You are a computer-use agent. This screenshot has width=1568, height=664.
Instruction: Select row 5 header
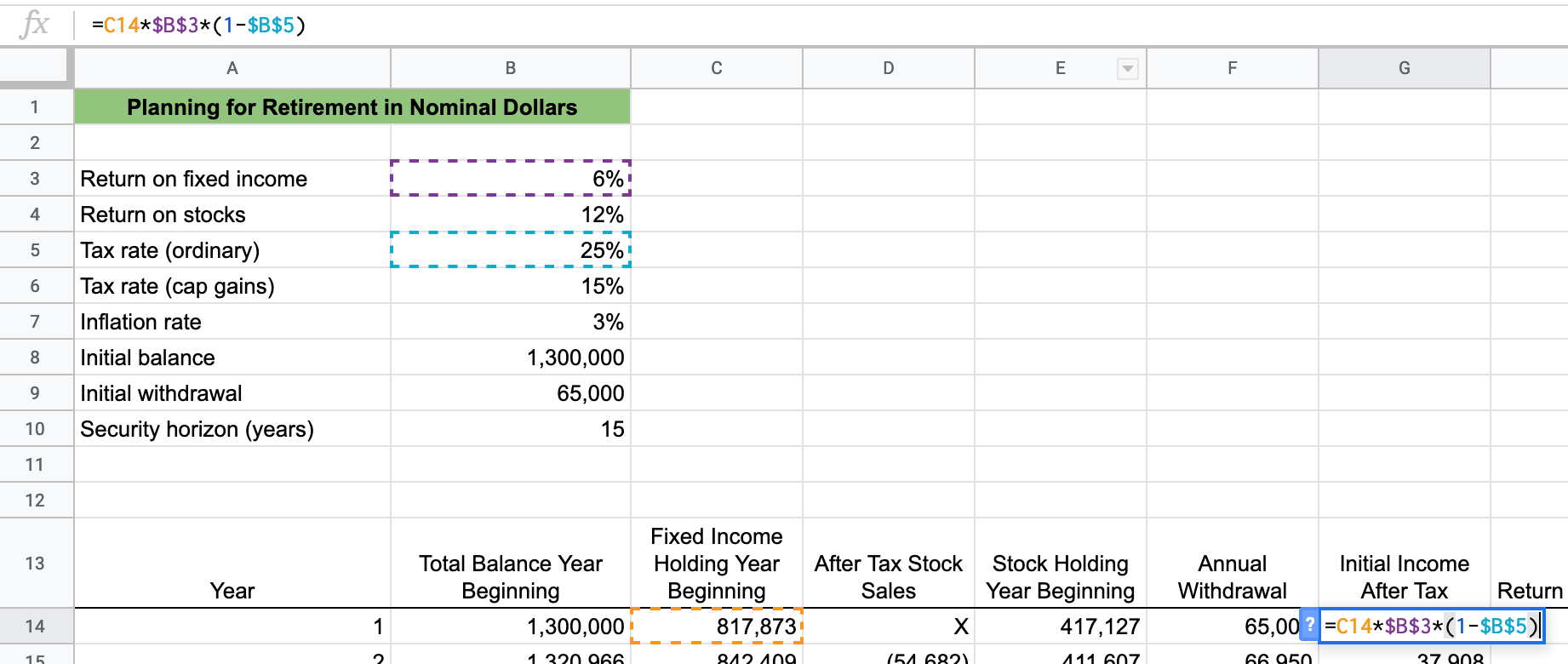click(35, 250)
